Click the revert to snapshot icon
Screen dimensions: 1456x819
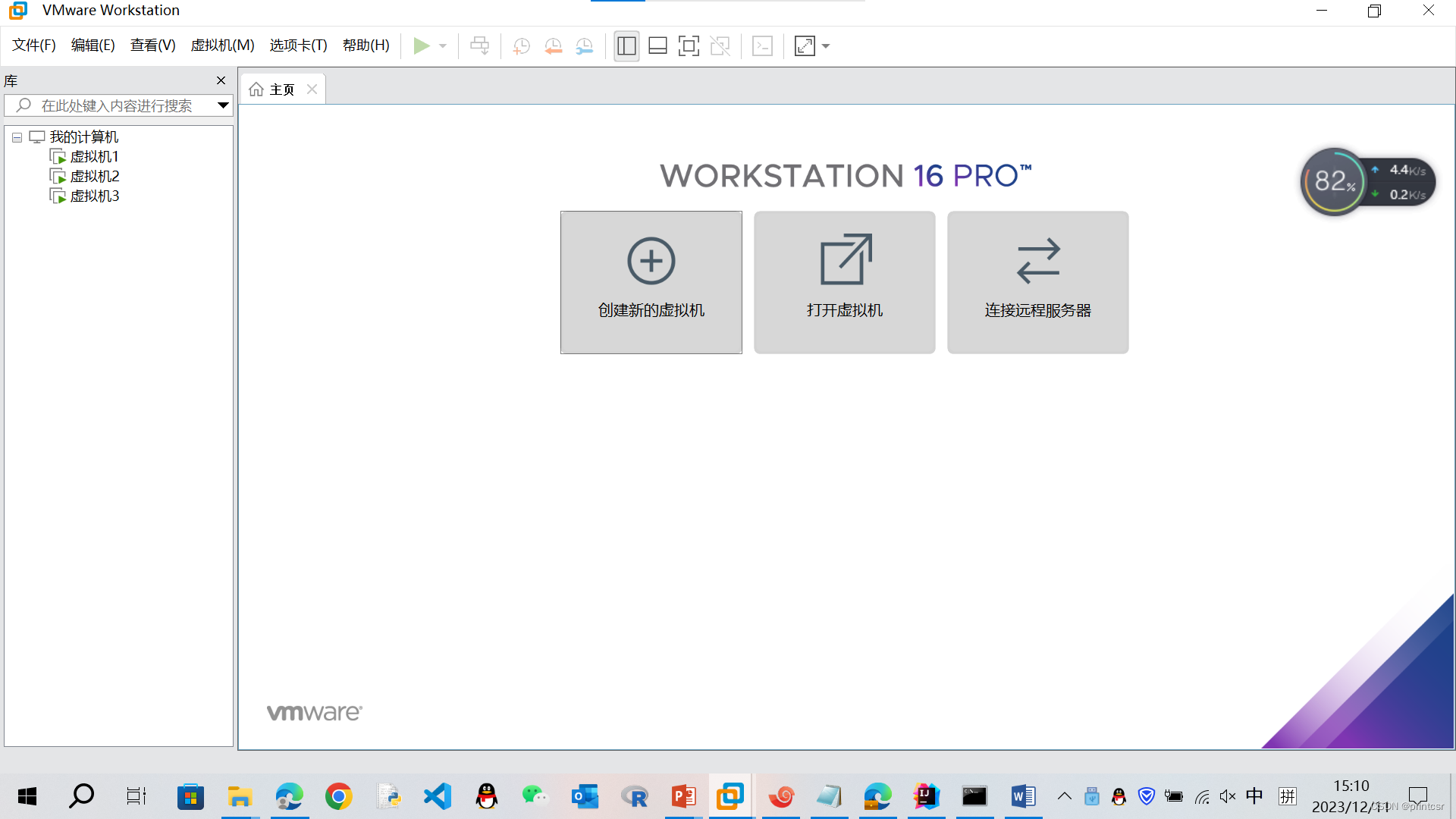coord(553,46)
